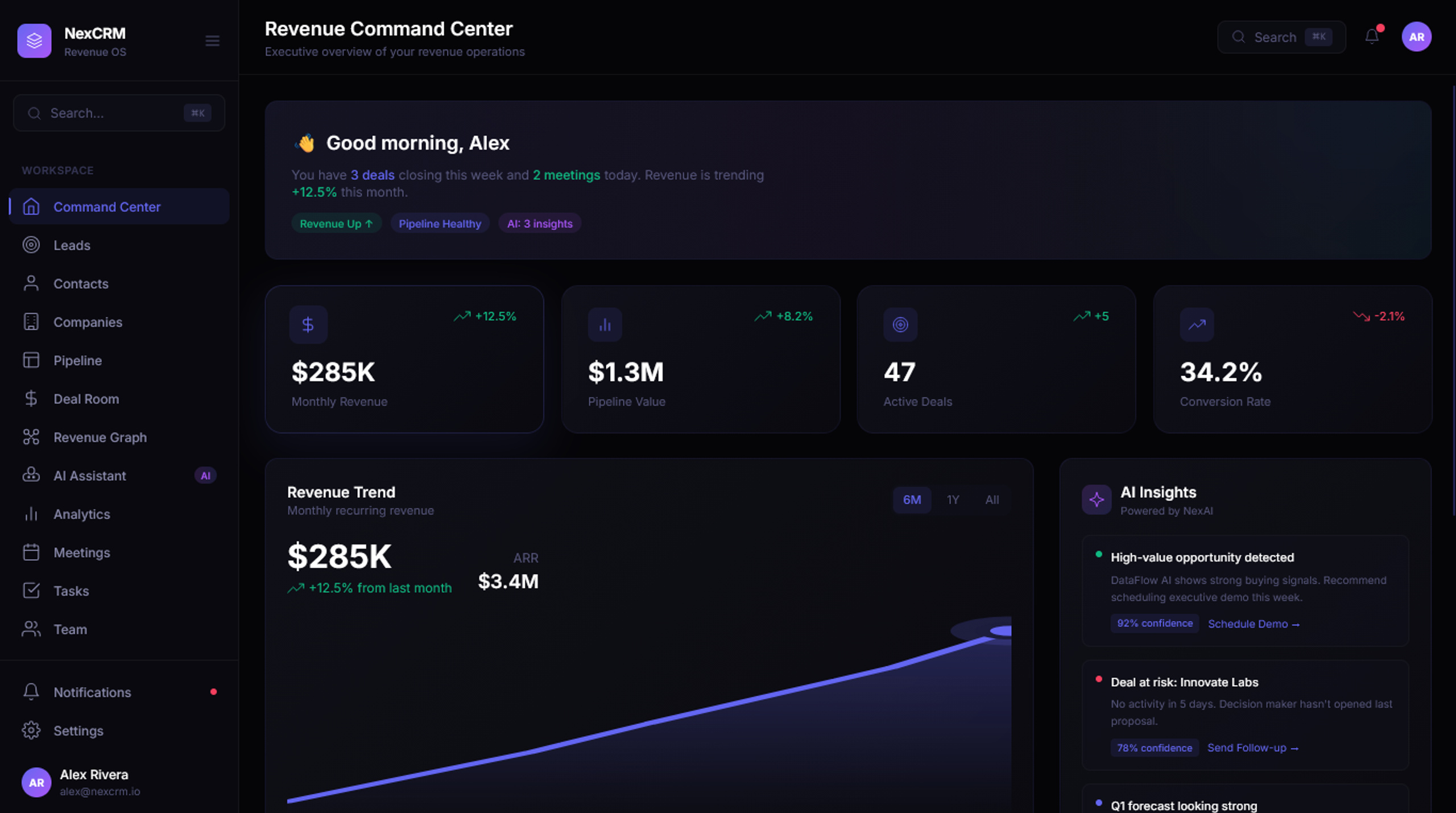Select the Analytics menu item

119,514
